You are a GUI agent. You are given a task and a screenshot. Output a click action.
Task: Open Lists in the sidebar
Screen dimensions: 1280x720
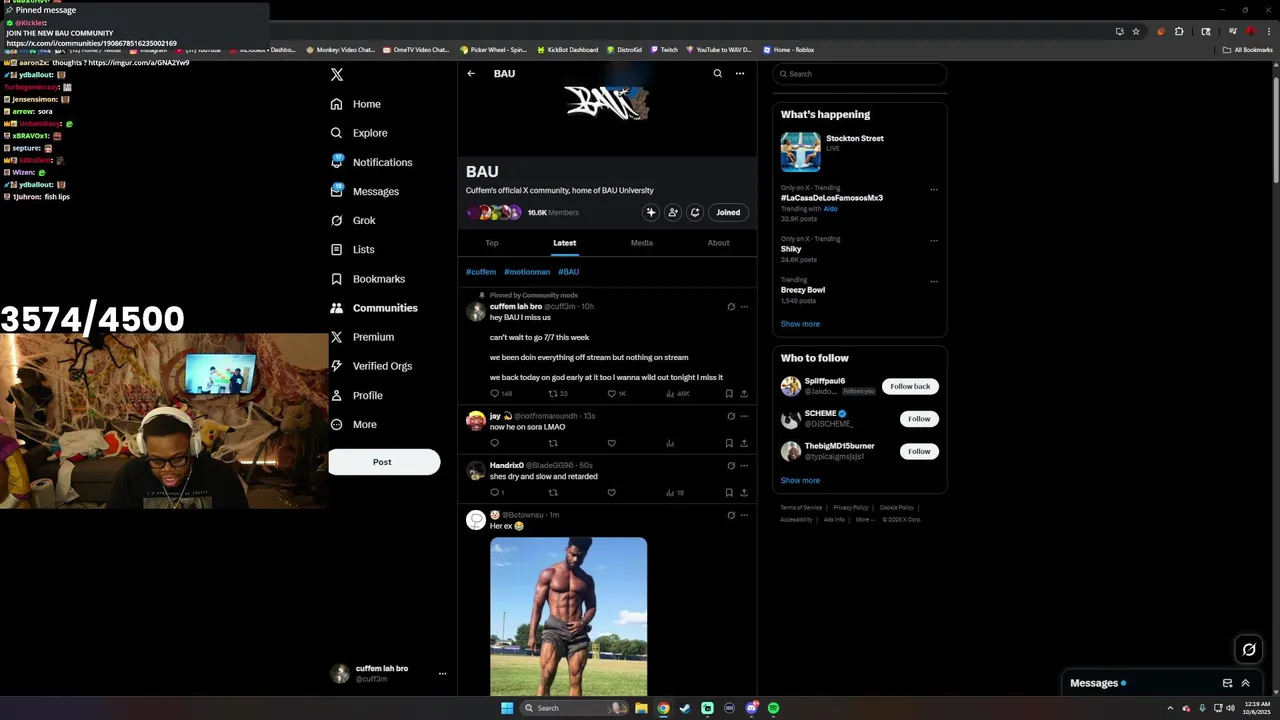pos(352,249)
